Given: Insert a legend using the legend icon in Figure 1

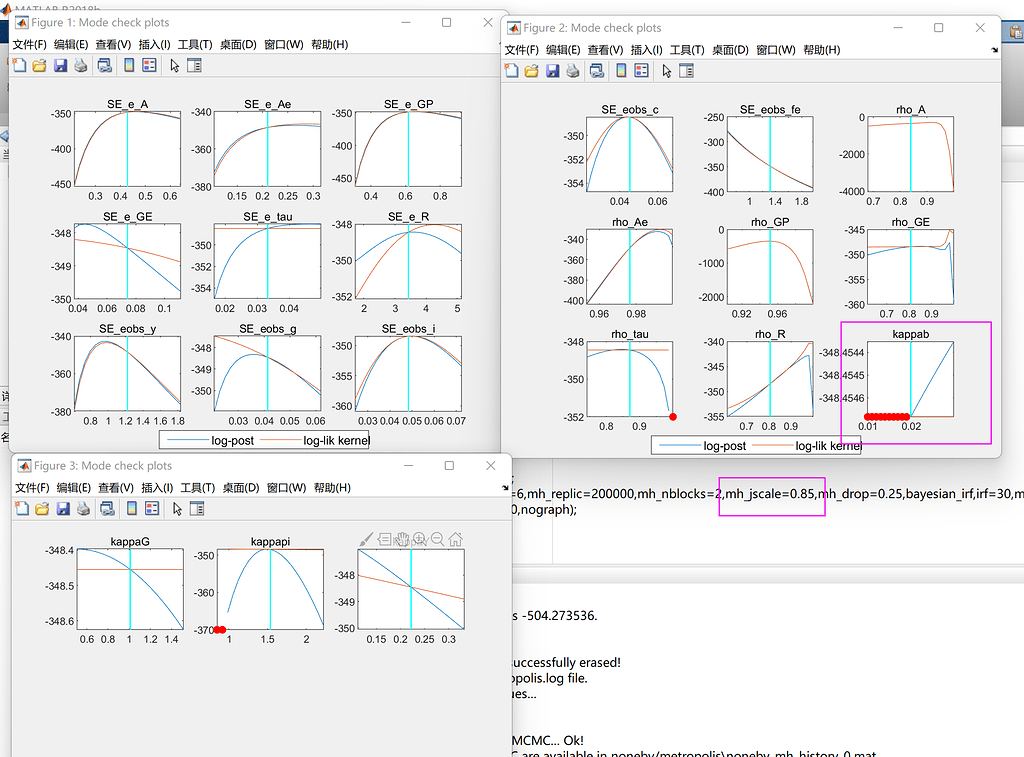Looking at the screenshot, I should point(148,66).
